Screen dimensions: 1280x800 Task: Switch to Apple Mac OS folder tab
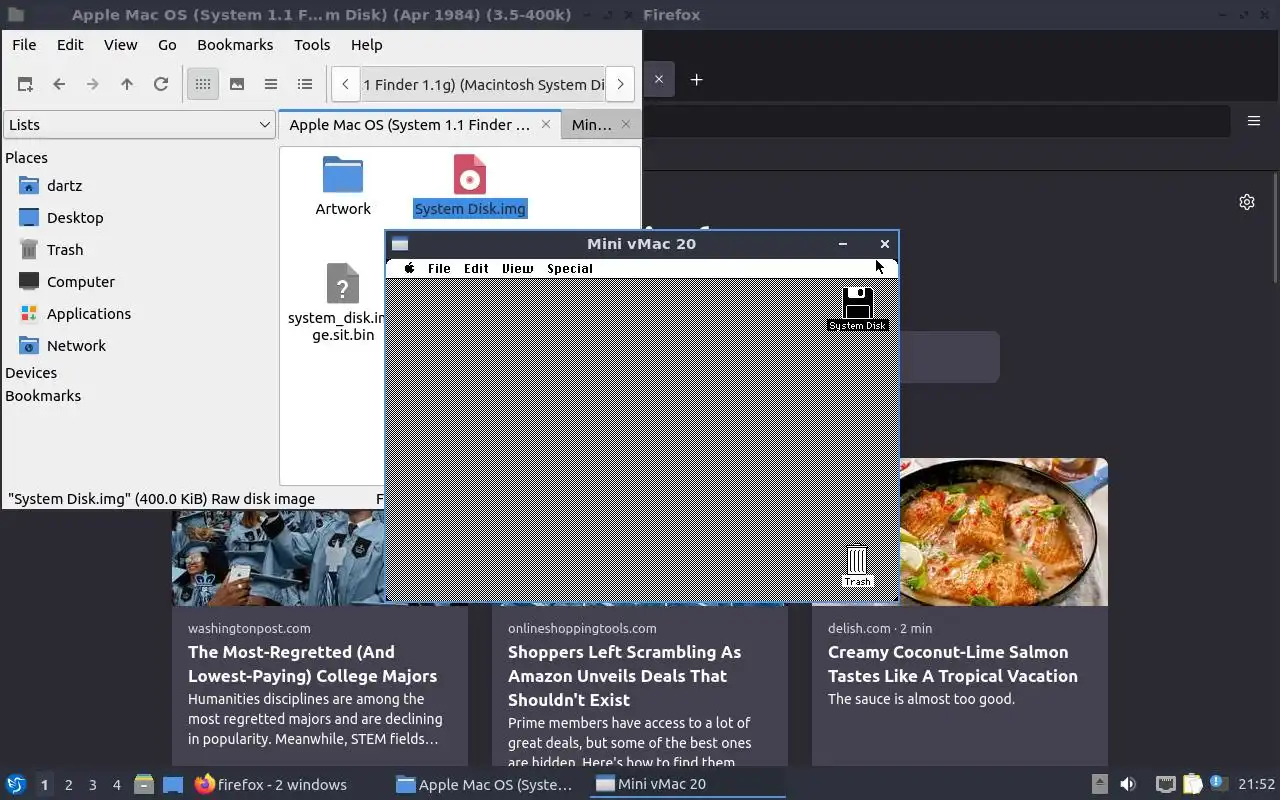tap(409, 124)
